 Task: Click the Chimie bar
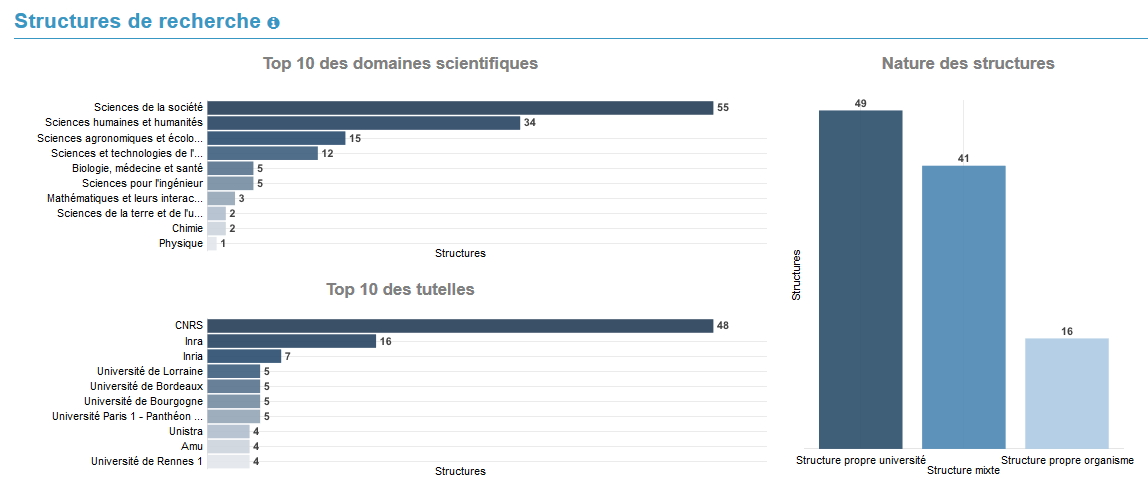click(216, 228)
